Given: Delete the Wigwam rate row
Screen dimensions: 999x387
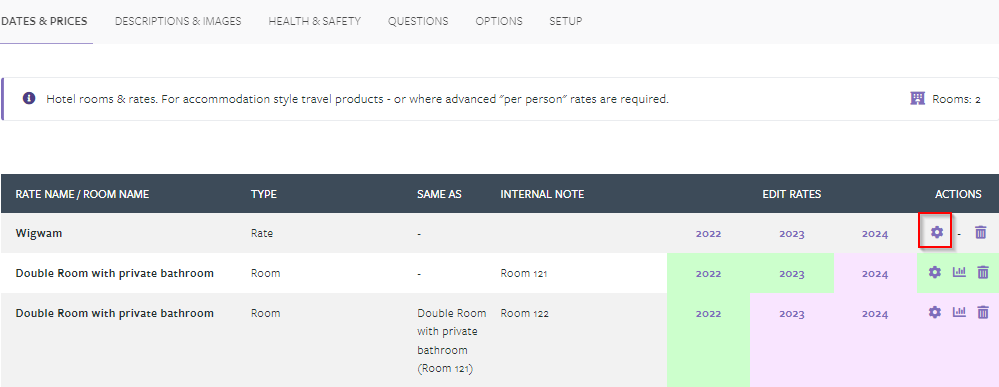Looking at the screenshot, I should [981, 233].
